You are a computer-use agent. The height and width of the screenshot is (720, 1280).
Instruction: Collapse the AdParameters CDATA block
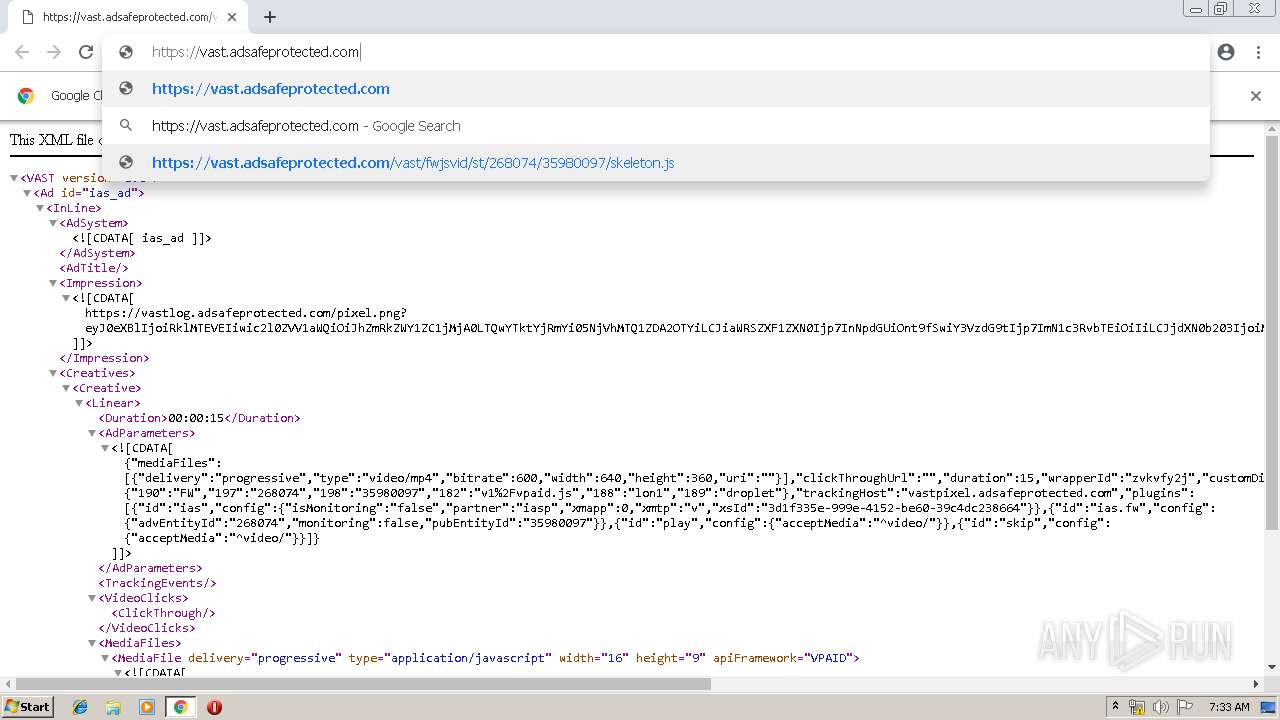click(x=105, y=448)
